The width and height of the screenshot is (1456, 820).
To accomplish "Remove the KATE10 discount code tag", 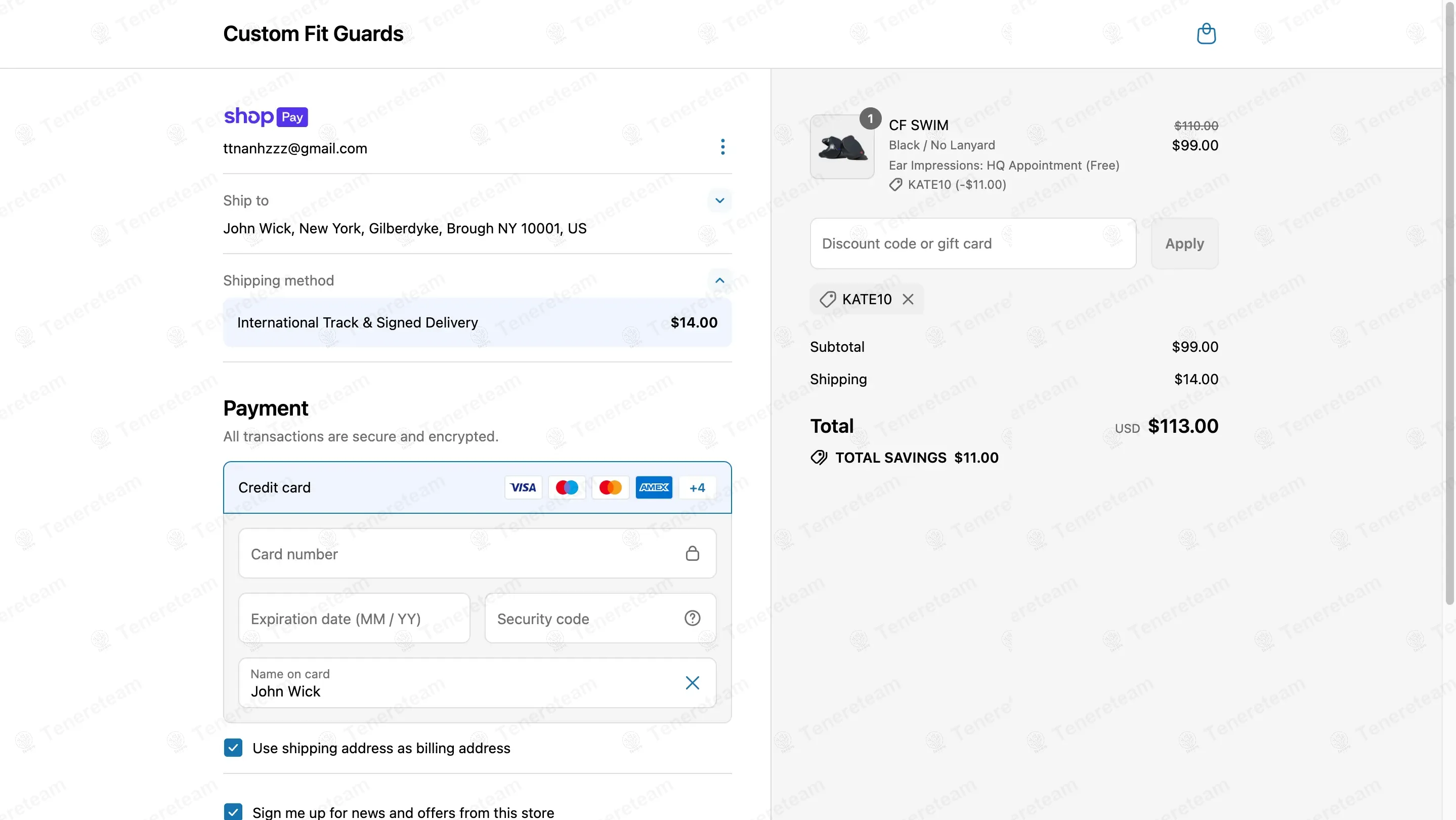I will [x=908, y=299].
